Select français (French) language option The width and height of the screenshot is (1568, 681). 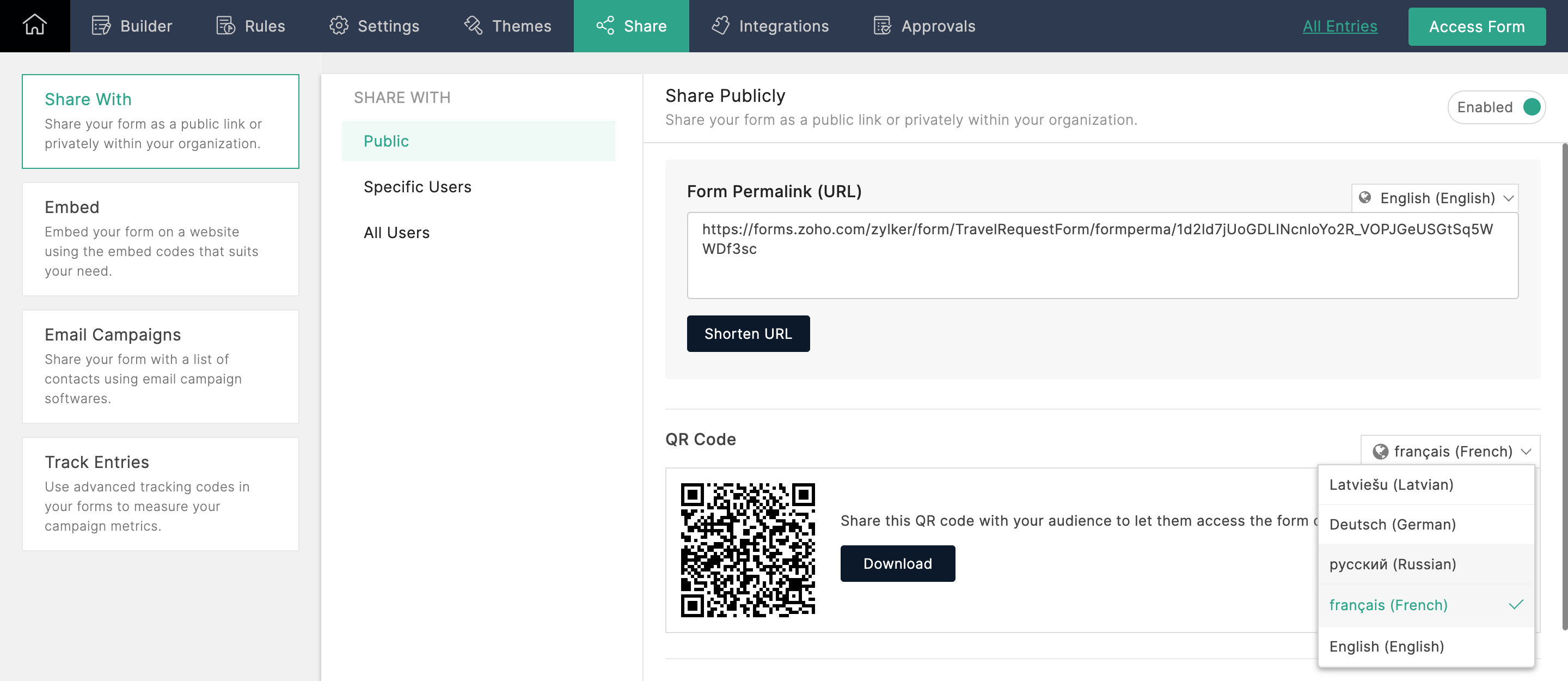(x=1388, y=604)
